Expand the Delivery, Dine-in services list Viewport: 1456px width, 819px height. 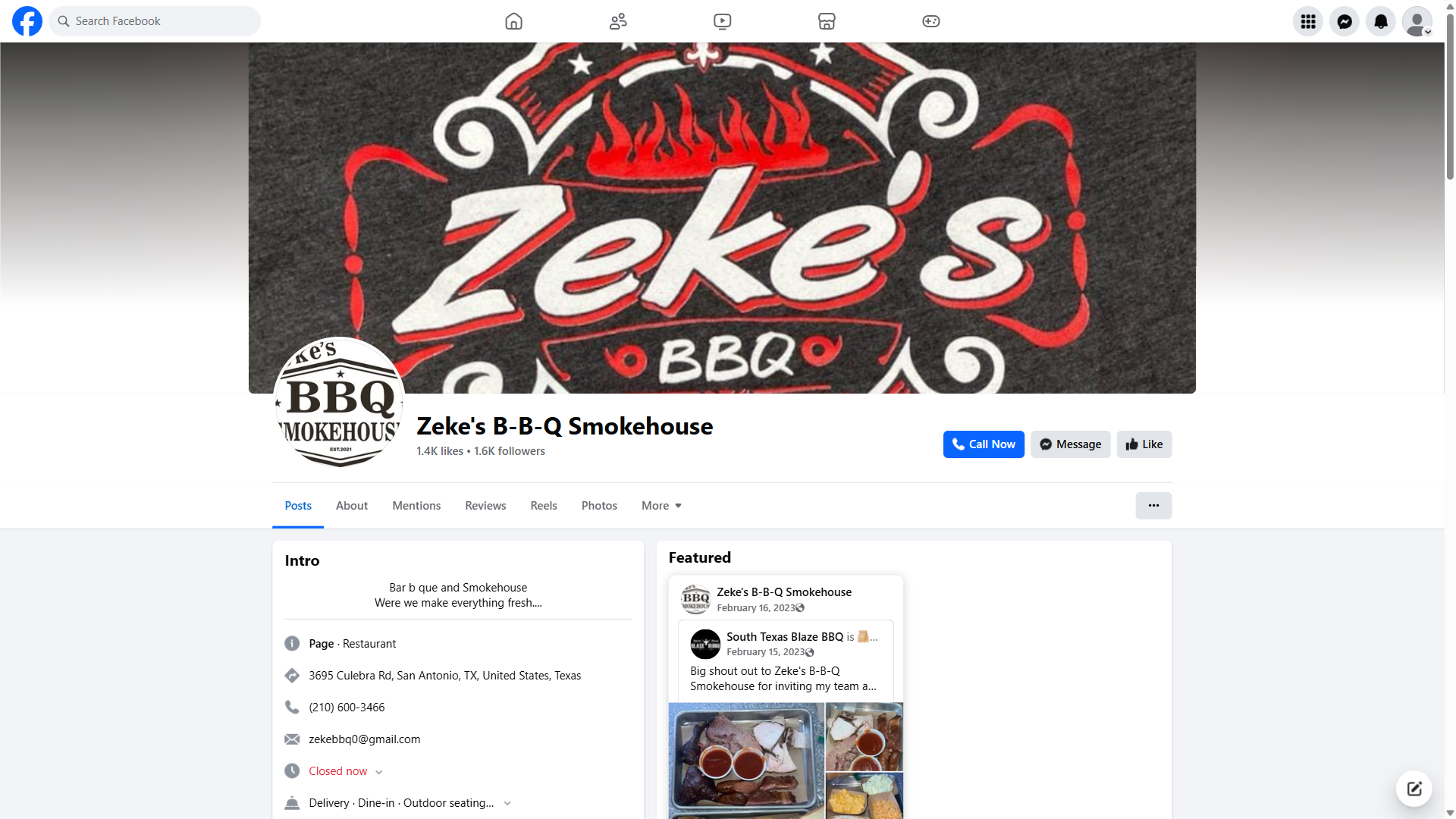(507, 804)
